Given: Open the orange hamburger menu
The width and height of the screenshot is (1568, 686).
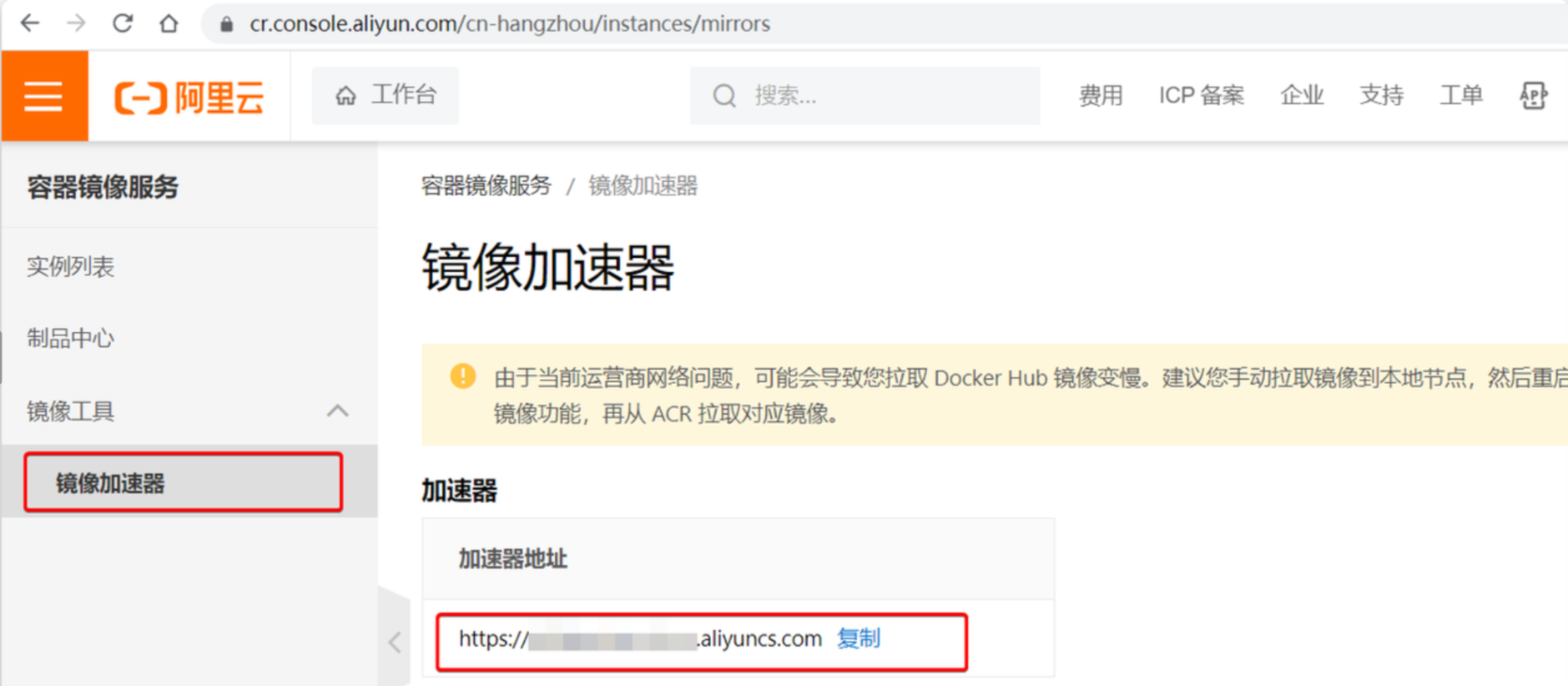Looking at the screenshot, I should [x=44, y=96].
